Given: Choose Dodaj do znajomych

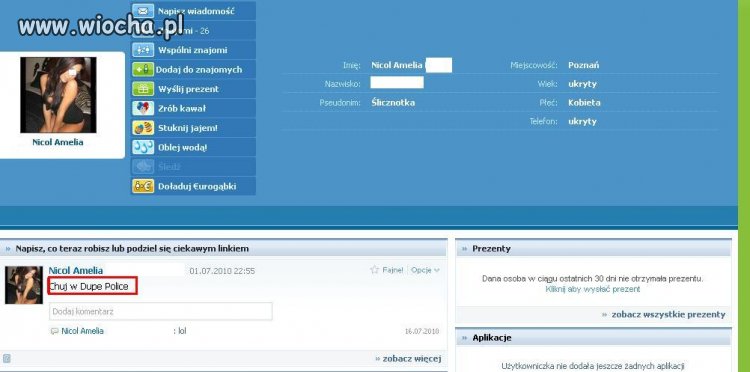Looking at the screenshot, I should [199, 69].
